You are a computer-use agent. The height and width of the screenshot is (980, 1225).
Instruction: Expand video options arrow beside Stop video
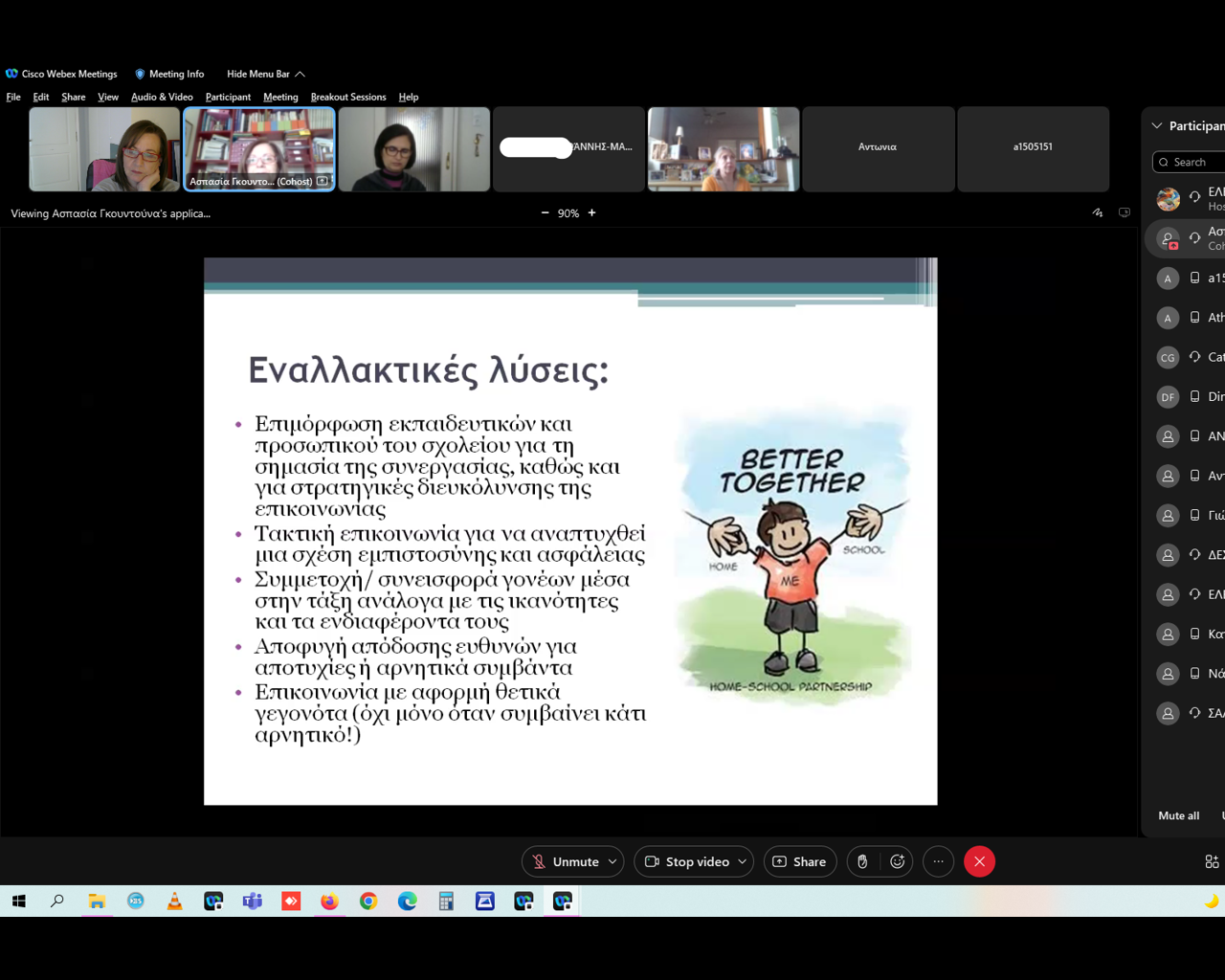(742, 861)
